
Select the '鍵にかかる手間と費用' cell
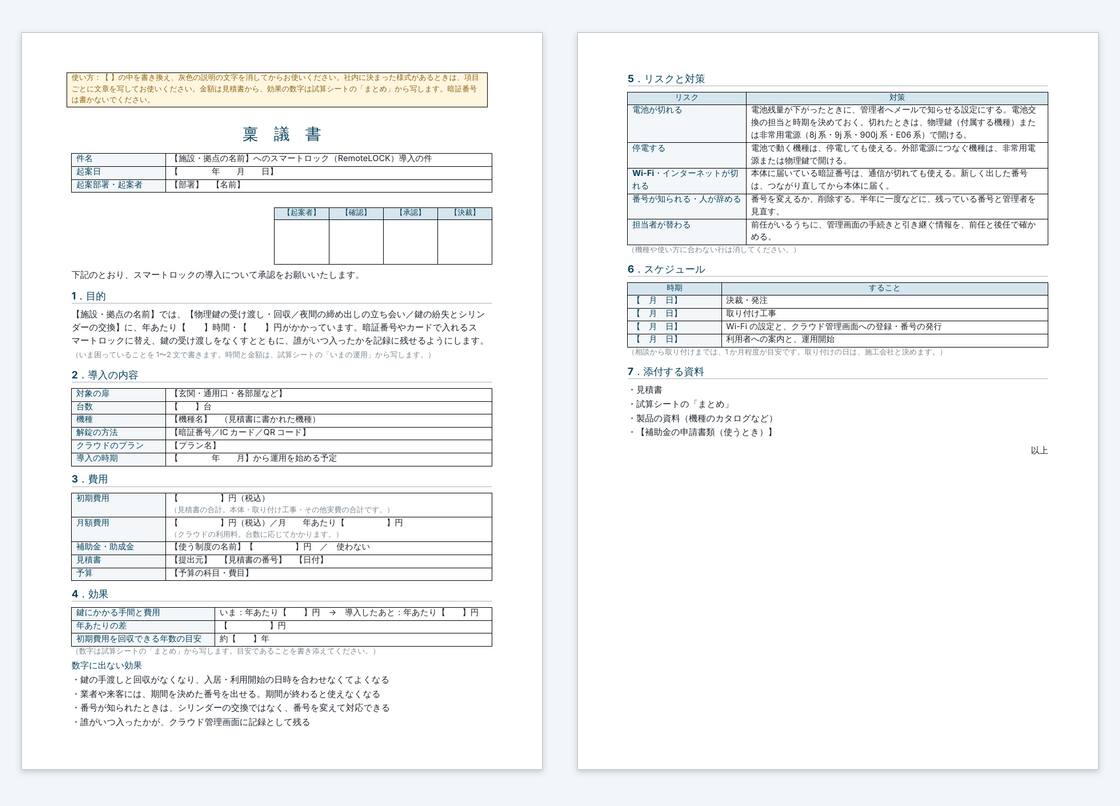[143, 613]
